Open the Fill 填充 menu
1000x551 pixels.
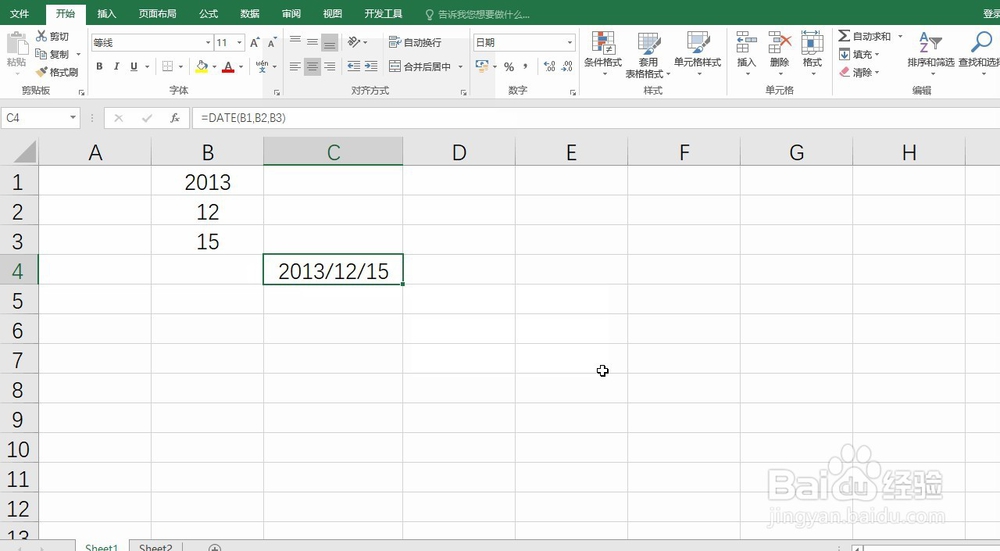point(859,54)
